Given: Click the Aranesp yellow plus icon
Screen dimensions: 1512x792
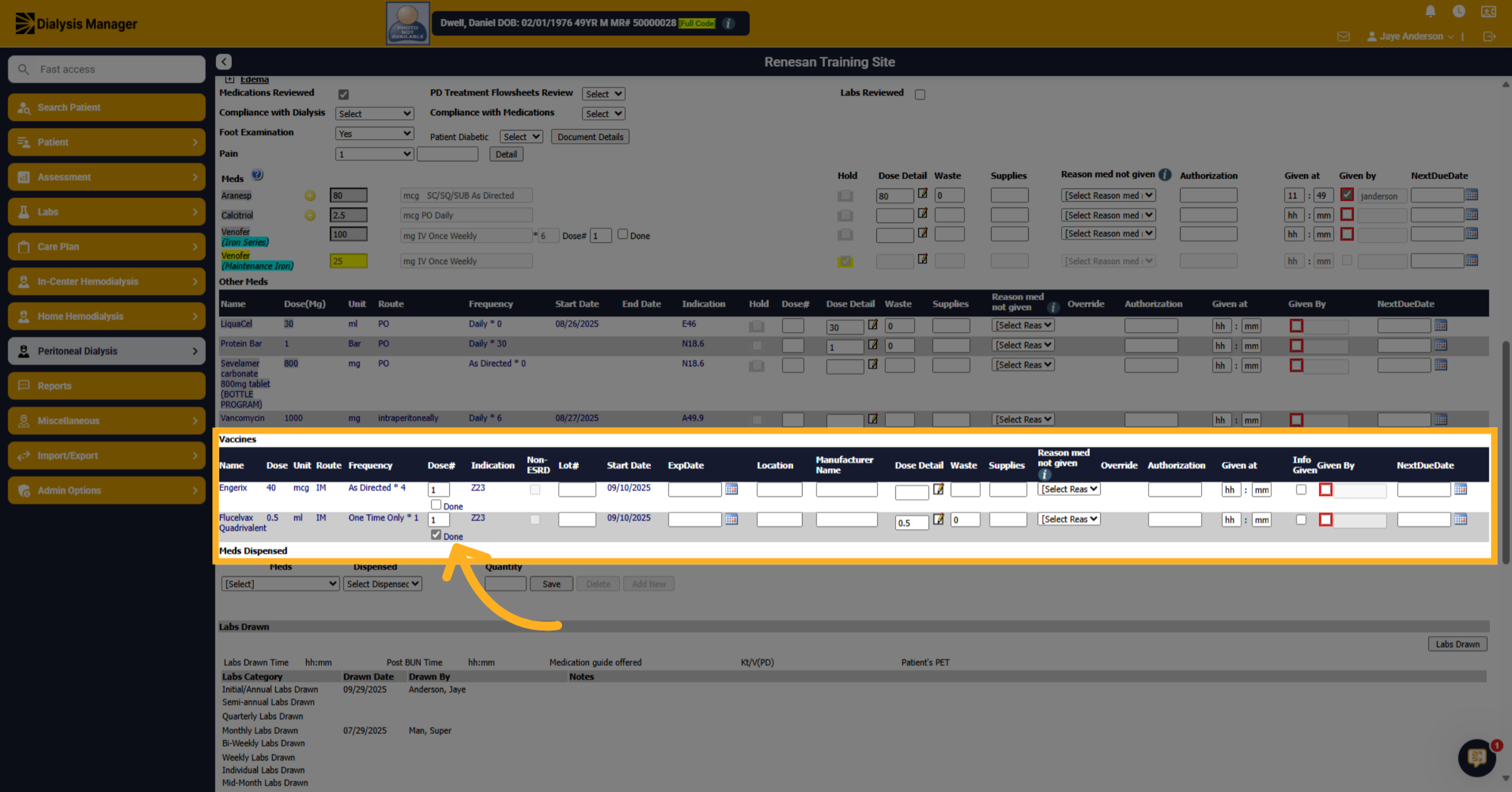Looking at the screenshot, I should click(x=310, y=196).
